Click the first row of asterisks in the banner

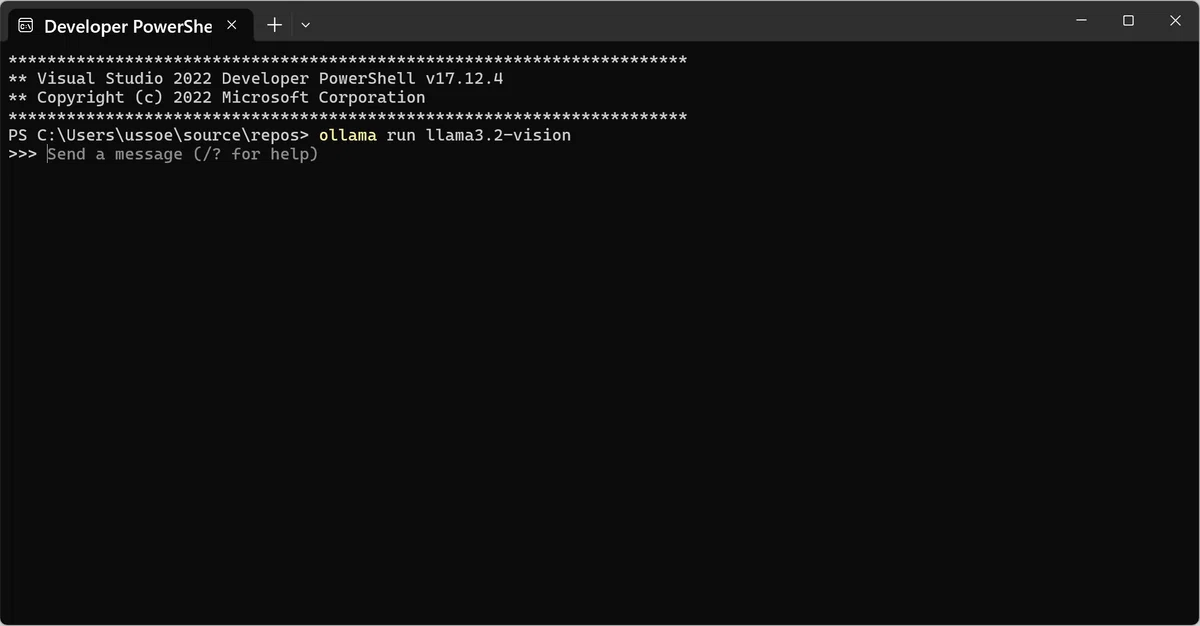(x=348, y=60)
